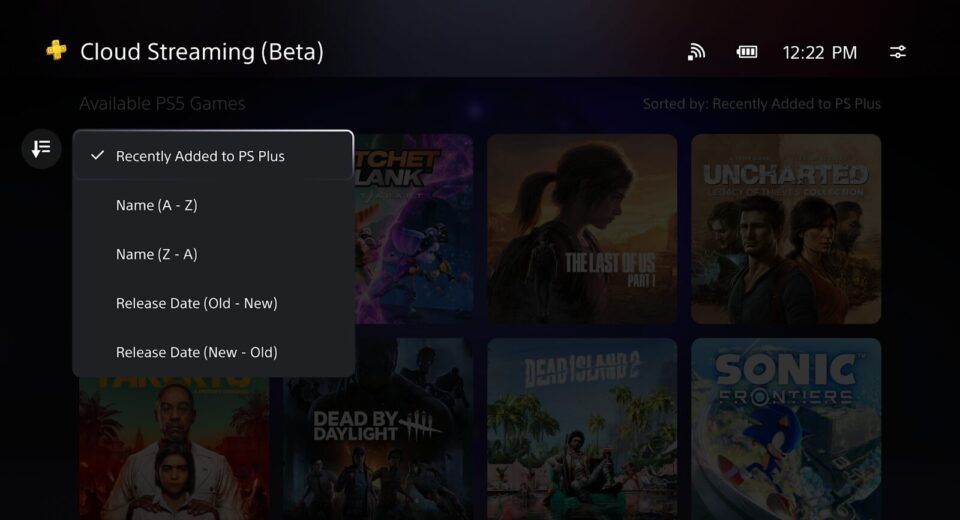Image resolution: width=960 pixels, height=520 pixels.
Task: Select the Ratchet & Clank game tile
Action: point(414,229)
